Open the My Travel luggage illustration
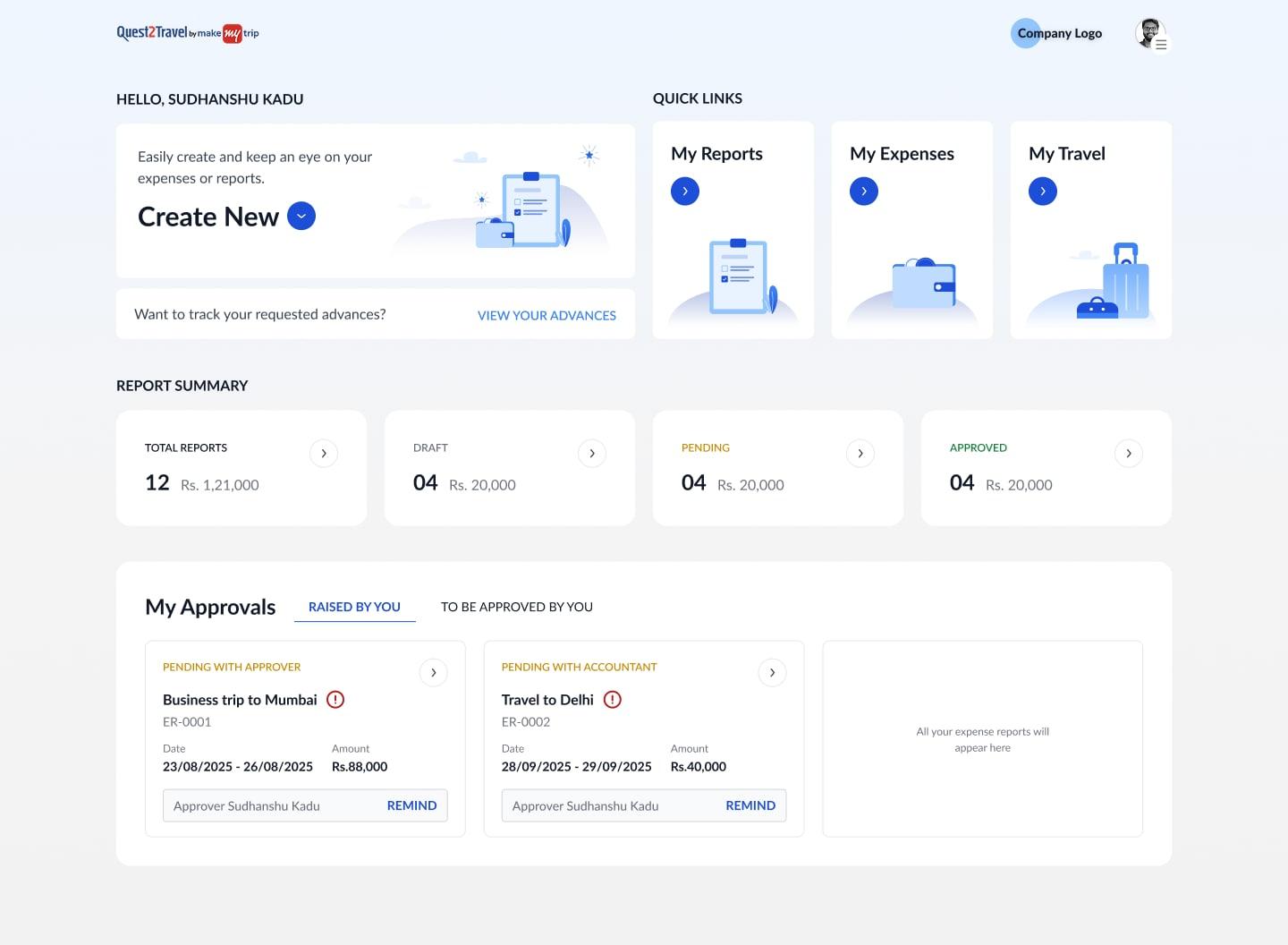 coord(1114,281)
